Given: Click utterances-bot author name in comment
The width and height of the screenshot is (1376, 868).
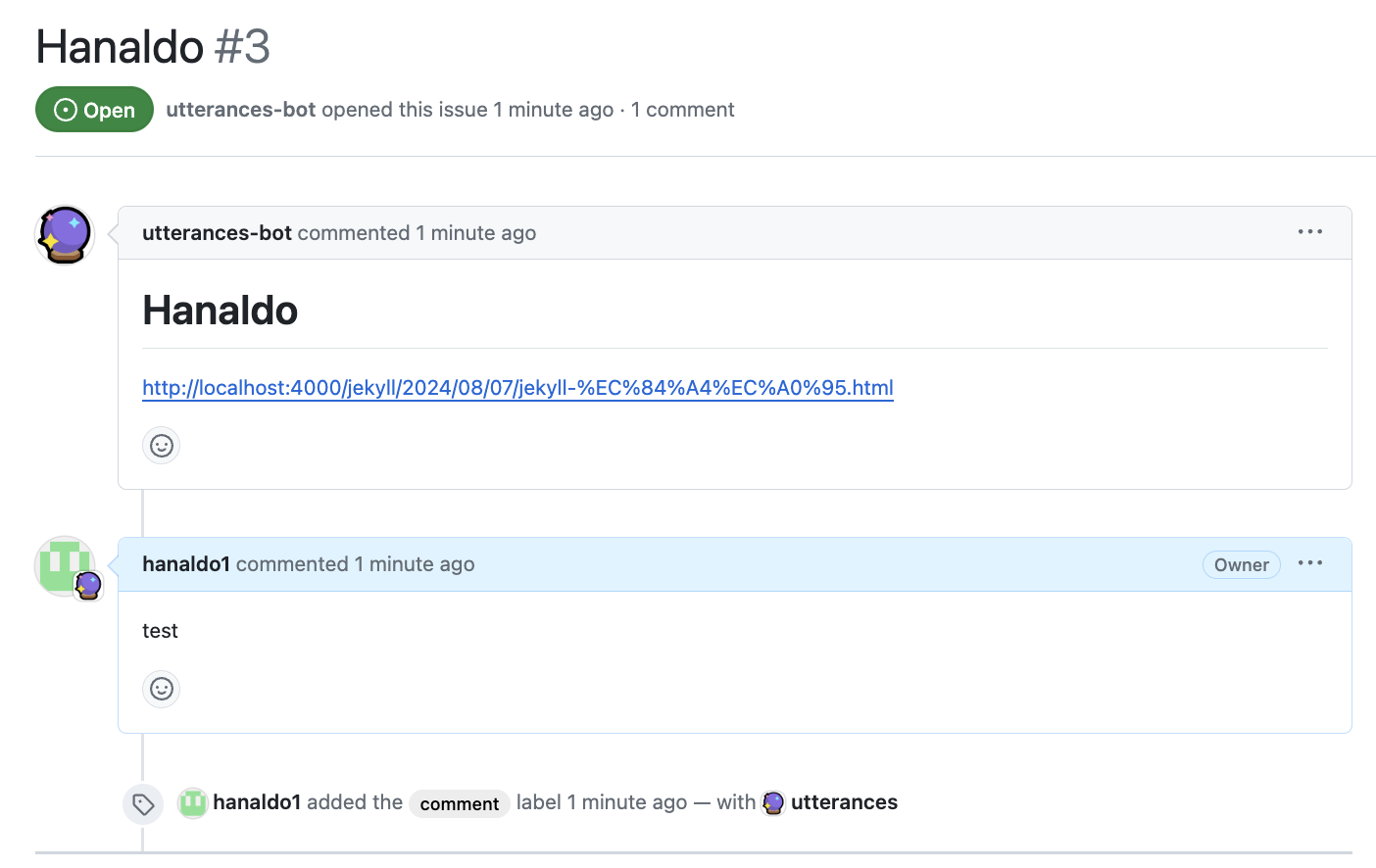Looking at the screenshot, I should 217,233.
